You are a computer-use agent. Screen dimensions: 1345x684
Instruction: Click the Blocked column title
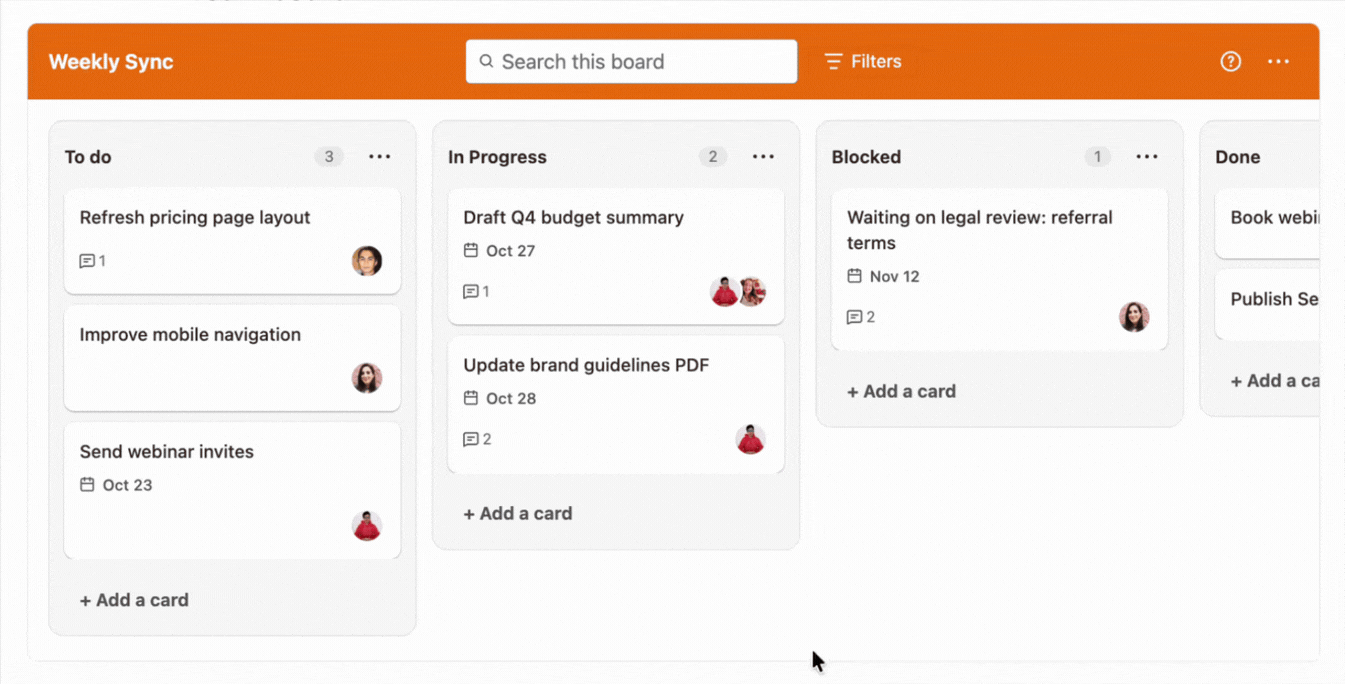866,157
